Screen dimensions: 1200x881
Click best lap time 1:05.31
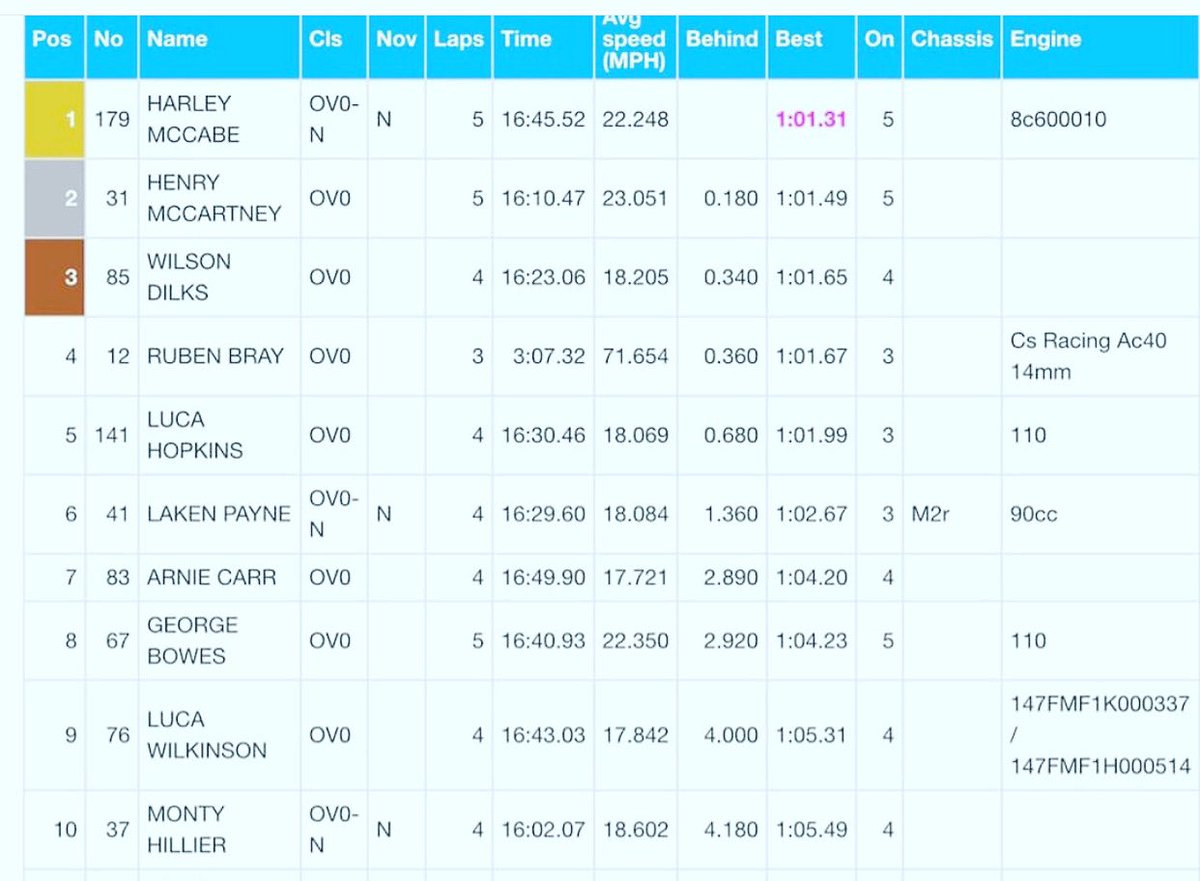coord(811,735)
